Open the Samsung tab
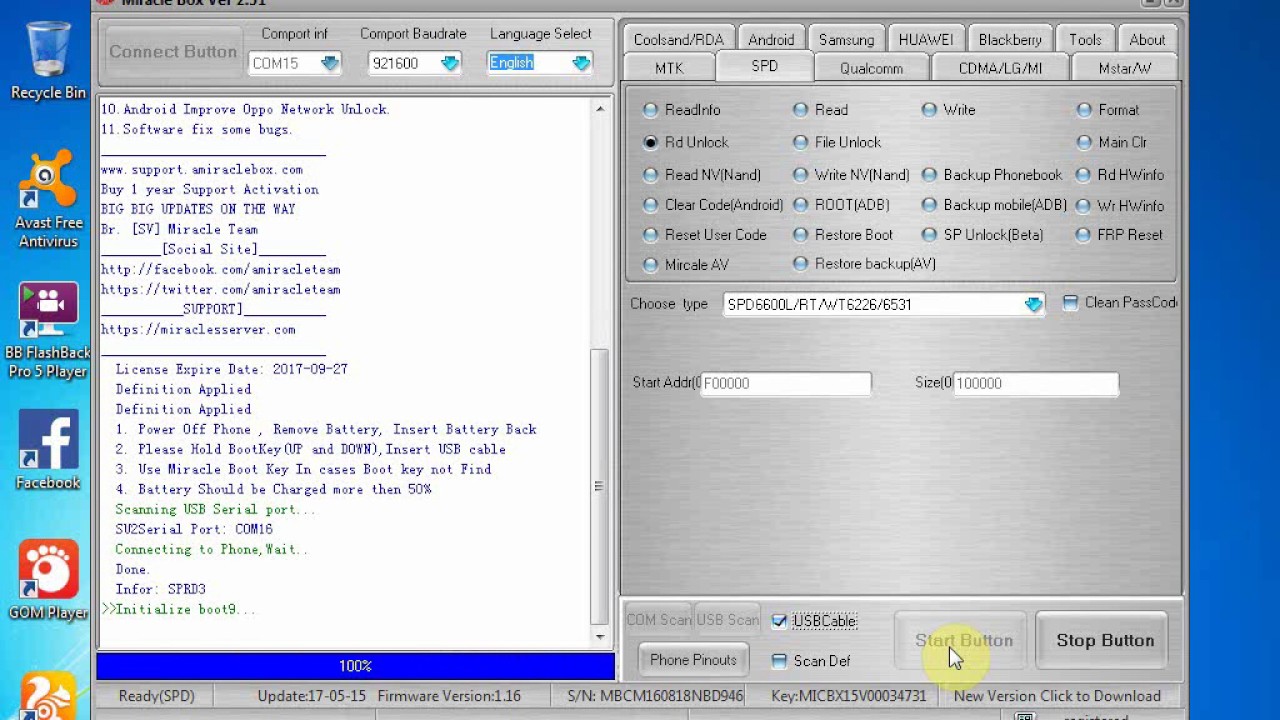Viewport: 1280px width, 720px height. (846, 40)
